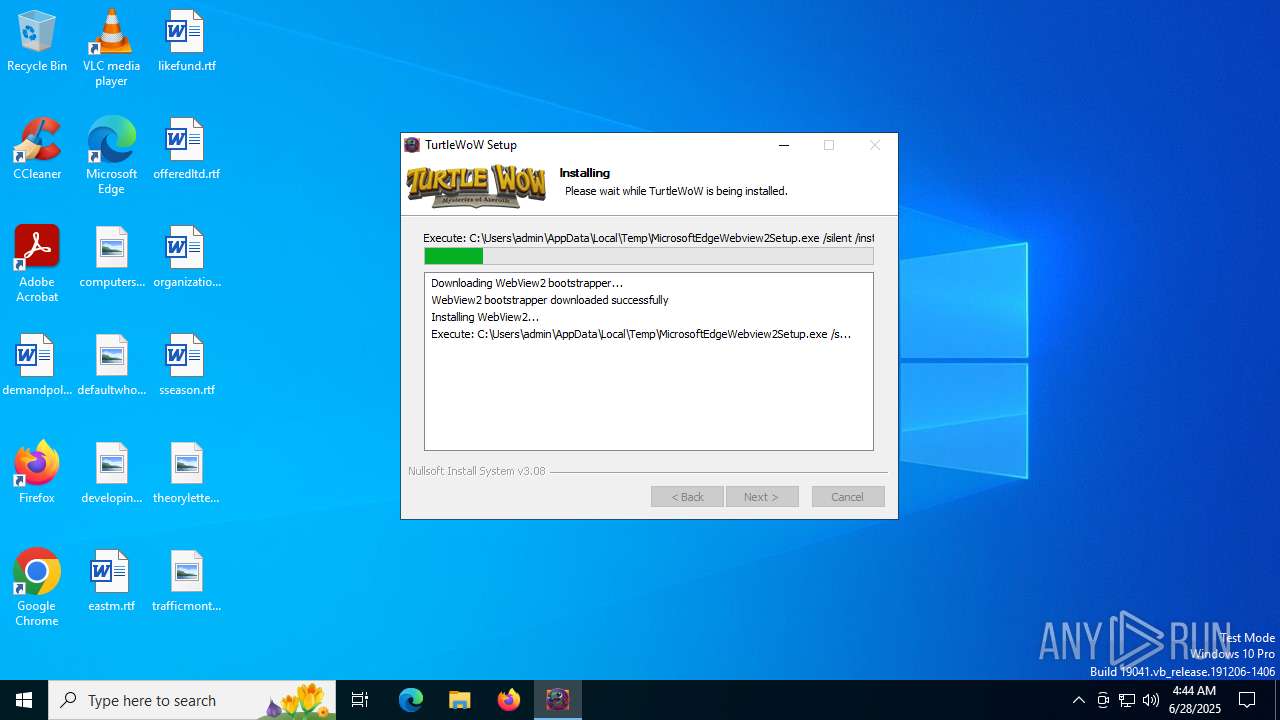
Task: Click the TurtleWoW Setup title bar icon
Action: [x=412, y=145]
